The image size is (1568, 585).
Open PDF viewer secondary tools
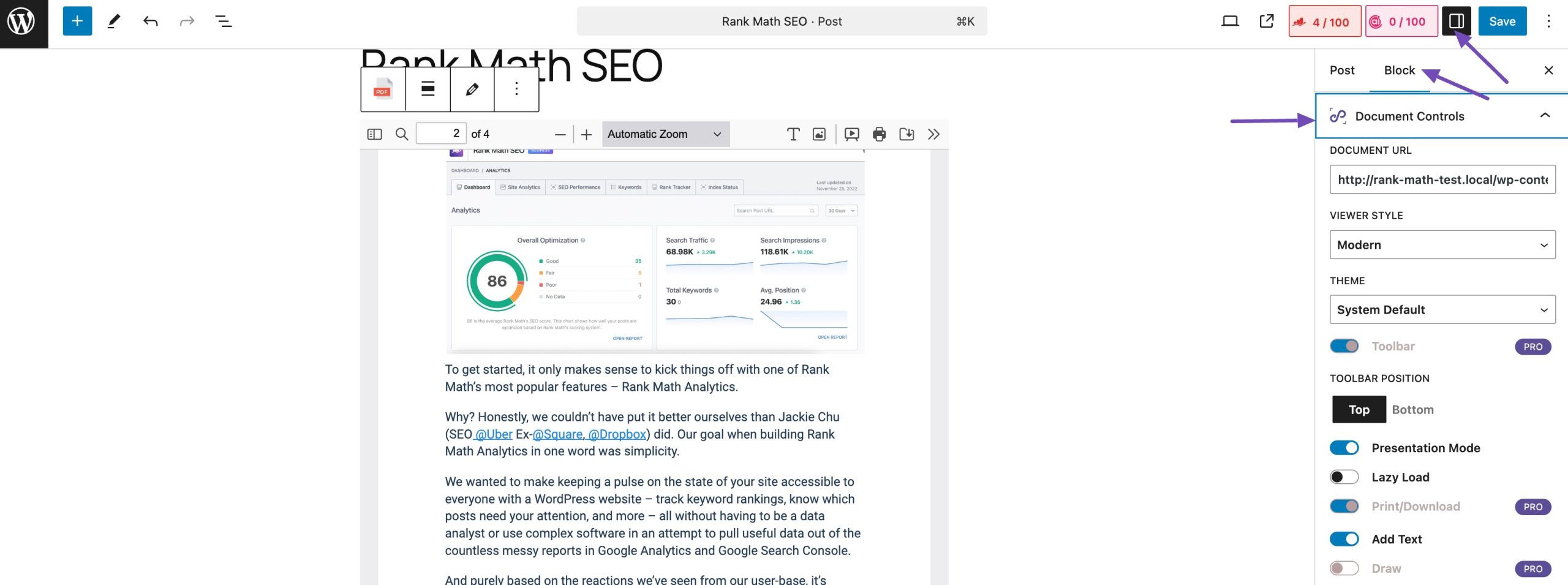pos(933,134)
